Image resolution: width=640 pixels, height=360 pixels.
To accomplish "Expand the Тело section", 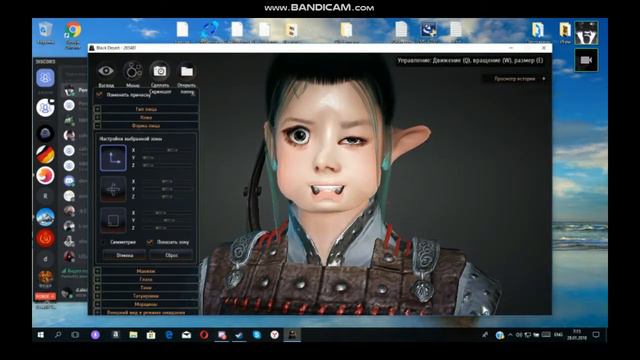I will tap(146, 287).
